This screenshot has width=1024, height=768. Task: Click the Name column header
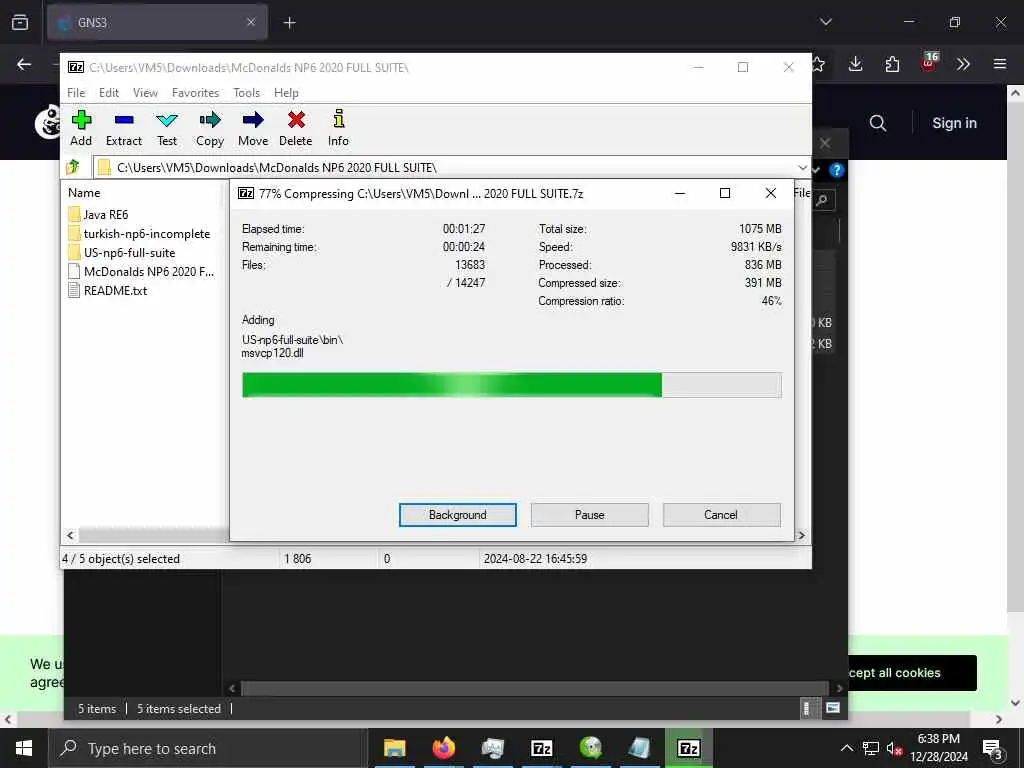[x=84, y=193]
